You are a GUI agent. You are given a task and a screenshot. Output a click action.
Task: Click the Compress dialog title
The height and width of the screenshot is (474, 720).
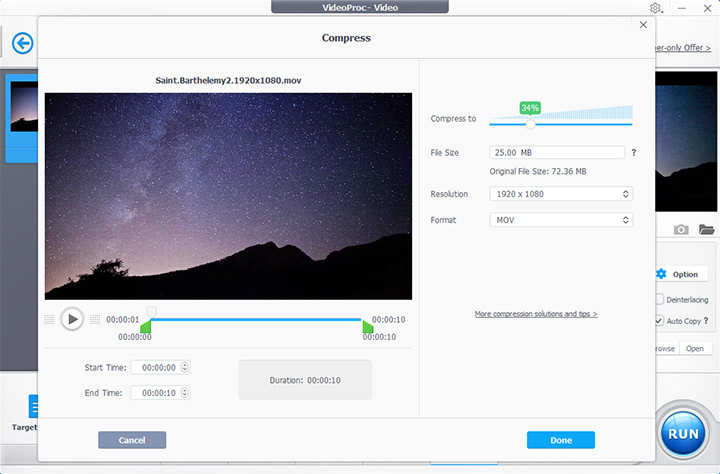coord(346,38)
